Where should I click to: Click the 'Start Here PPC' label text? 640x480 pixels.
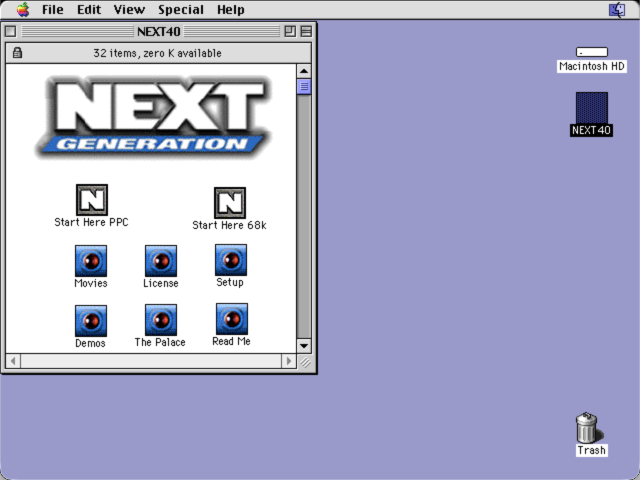tap(91, 222)
